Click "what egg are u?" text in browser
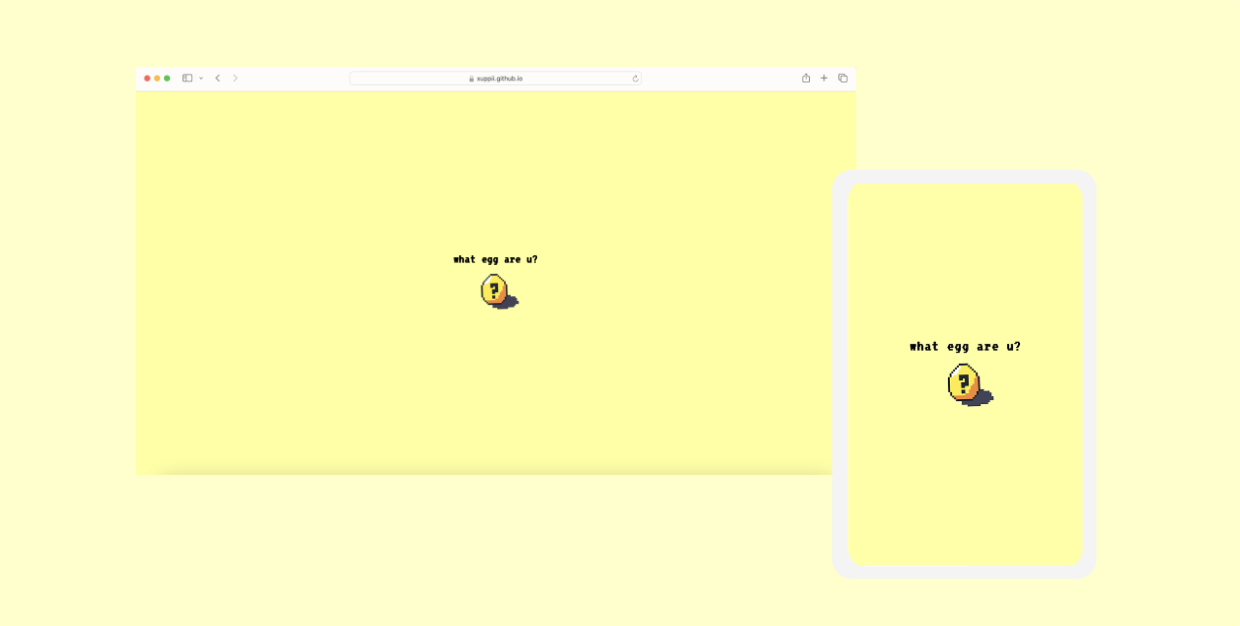Image resolution: width=1240 pixels, height=626 pixels. 495,259
